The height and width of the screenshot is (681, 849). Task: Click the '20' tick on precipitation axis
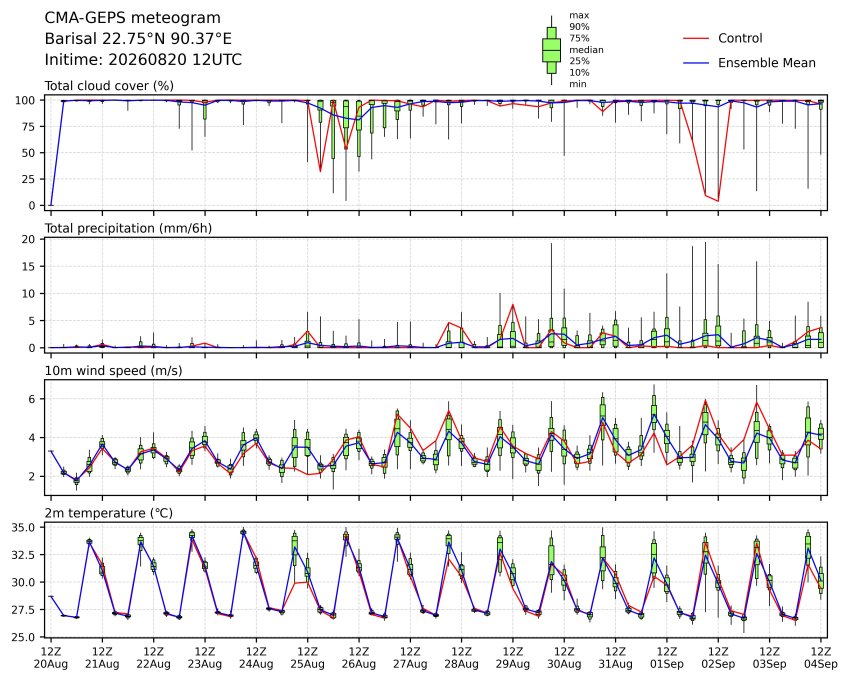click(x=29, y=239)
